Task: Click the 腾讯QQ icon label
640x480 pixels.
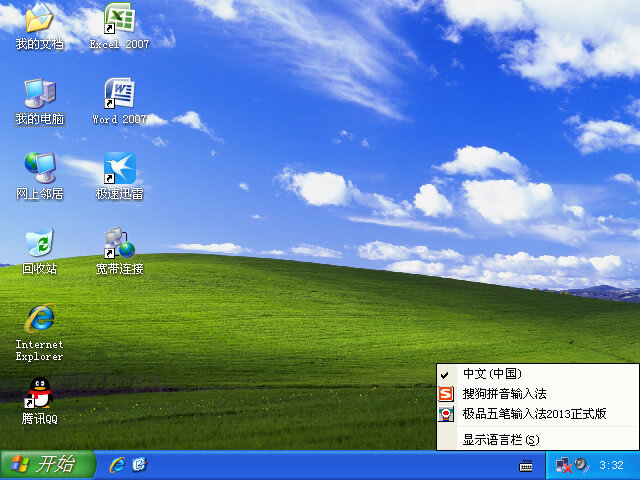Action: click(x=40, y=419)
